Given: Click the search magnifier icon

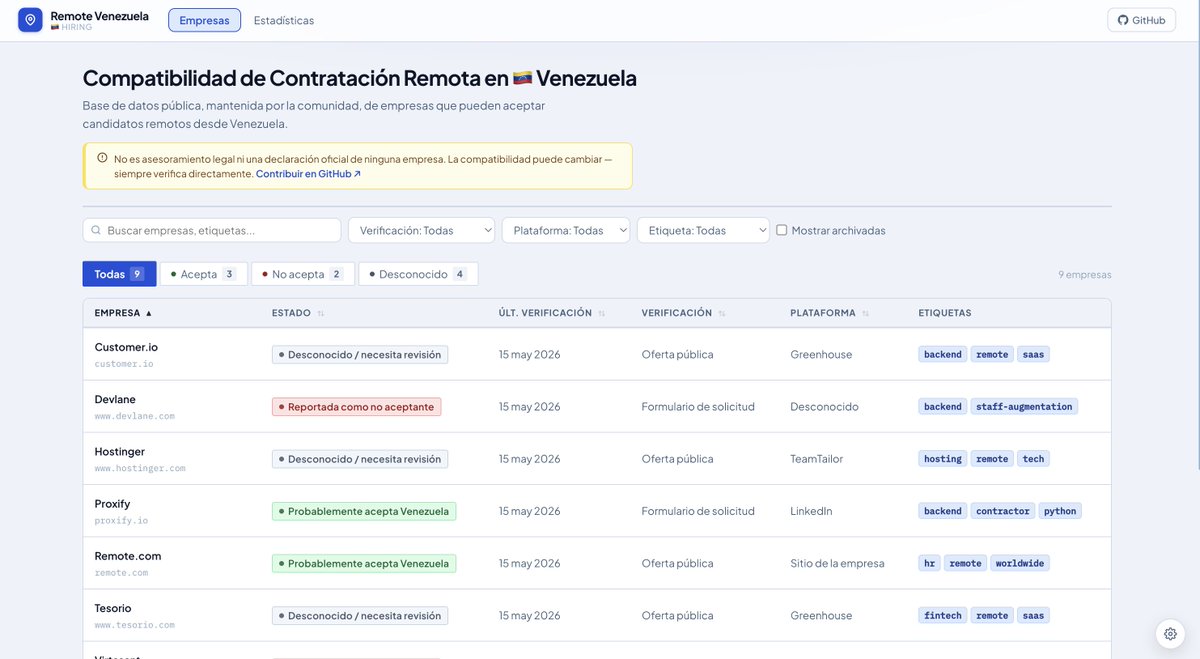Looking at the screenshot, I should point(96,230).
